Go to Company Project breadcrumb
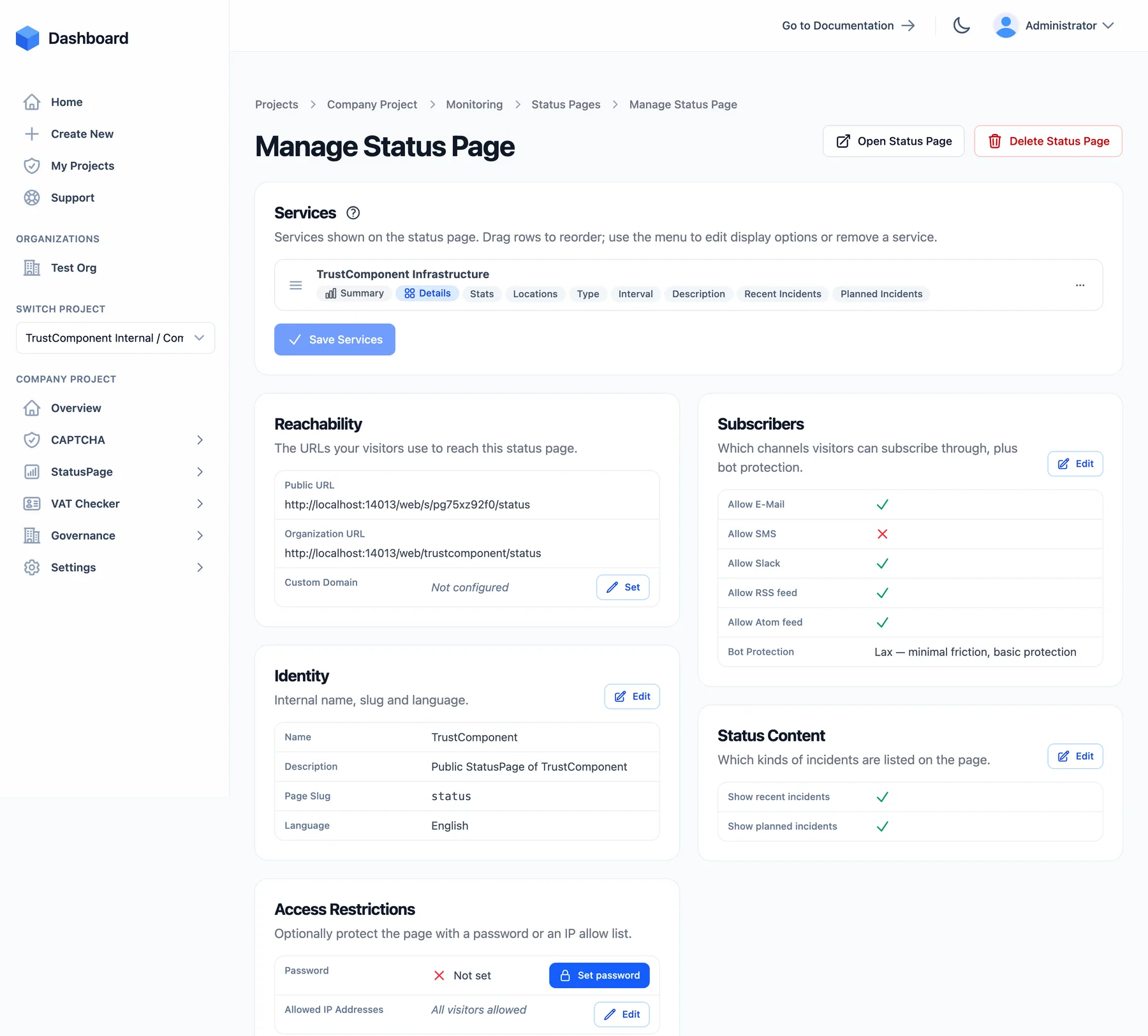The height and width of the screenshot is (1036, 1148). pyautogui.click(x=372, y=105)
